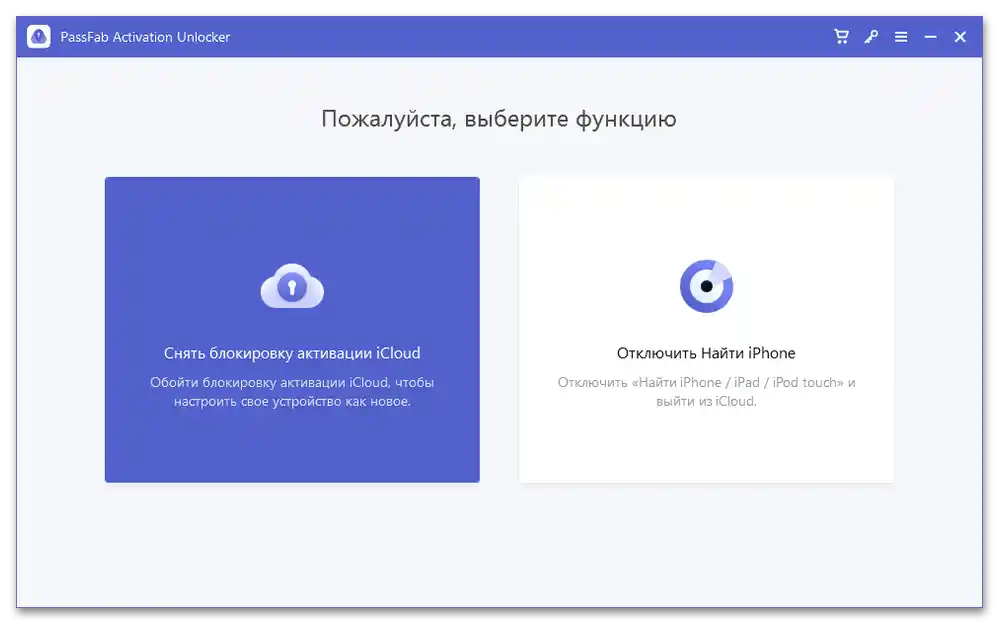Open the shopping cart purchase icon
999x624 pixels.
(841, 37)
